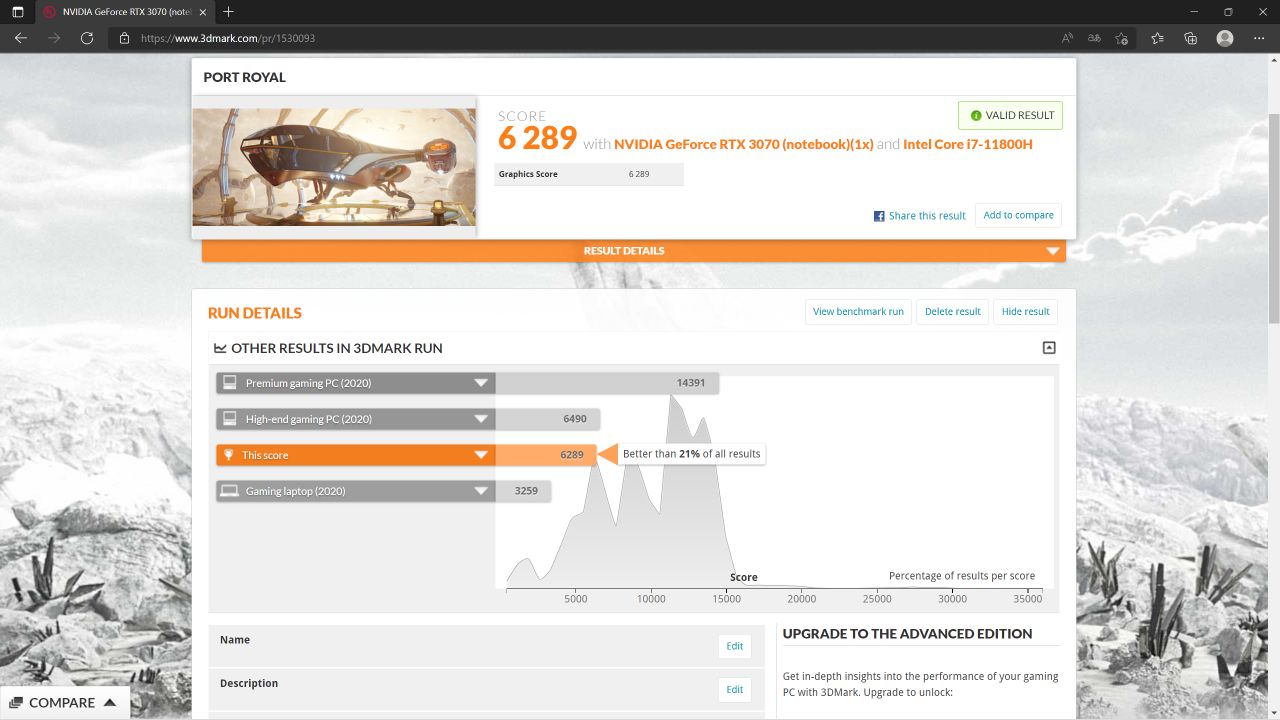Screen dimensions: 1280x720
Task: Click the Port Royal title
Action: tap(244, 77)
